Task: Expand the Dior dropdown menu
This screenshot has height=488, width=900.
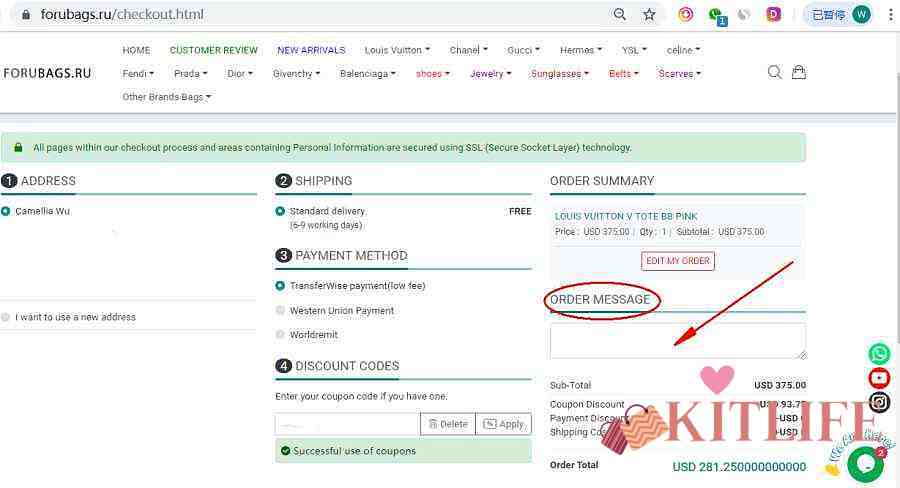Action: coord(240,74)
